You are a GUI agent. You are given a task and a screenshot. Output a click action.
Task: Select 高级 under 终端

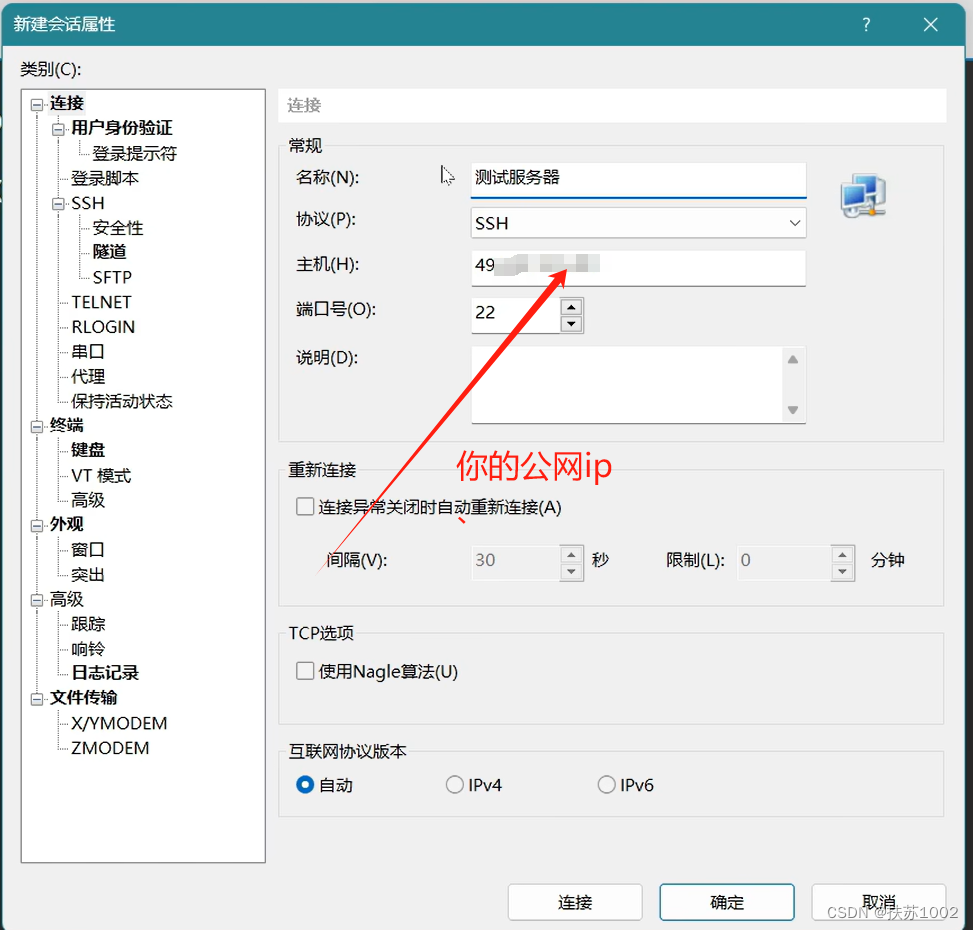(x=88, y=500)
